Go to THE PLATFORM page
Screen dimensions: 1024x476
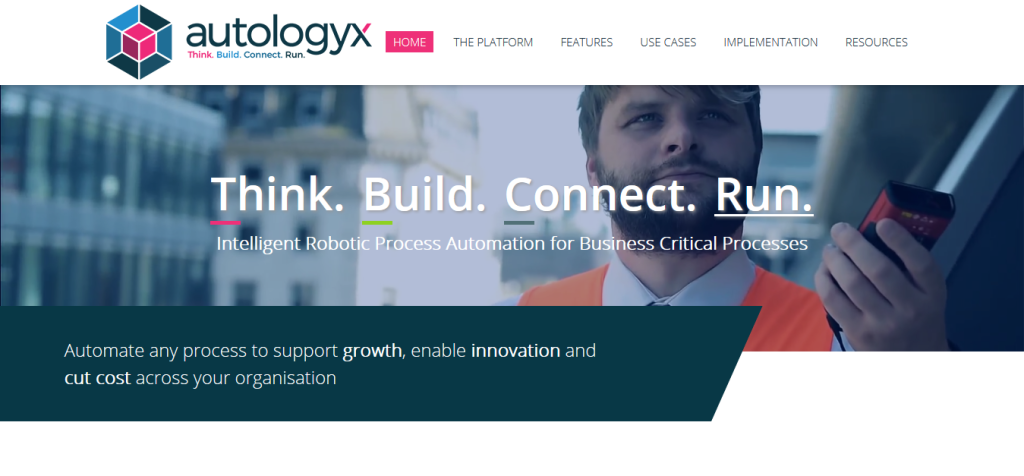[x=493, y=42]
